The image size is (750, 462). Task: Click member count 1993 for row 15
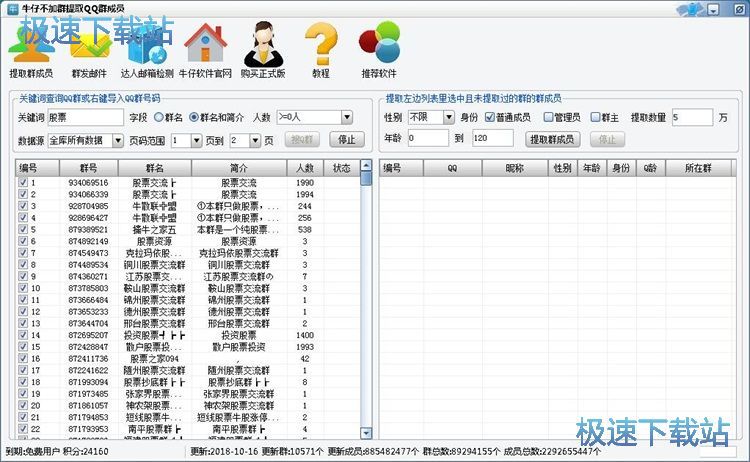305,347
